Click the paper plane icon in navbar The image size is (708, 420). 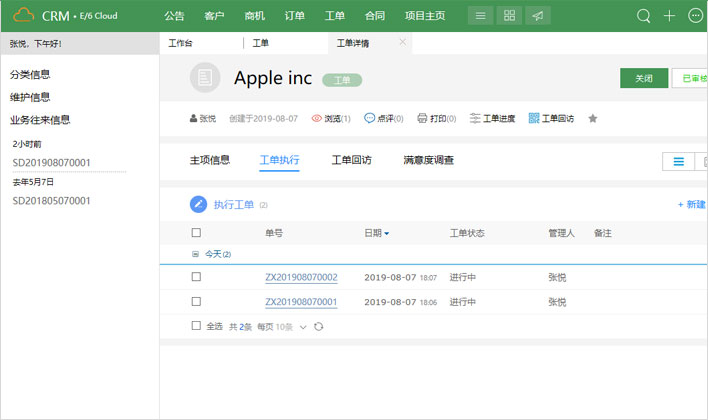(538, 16)
